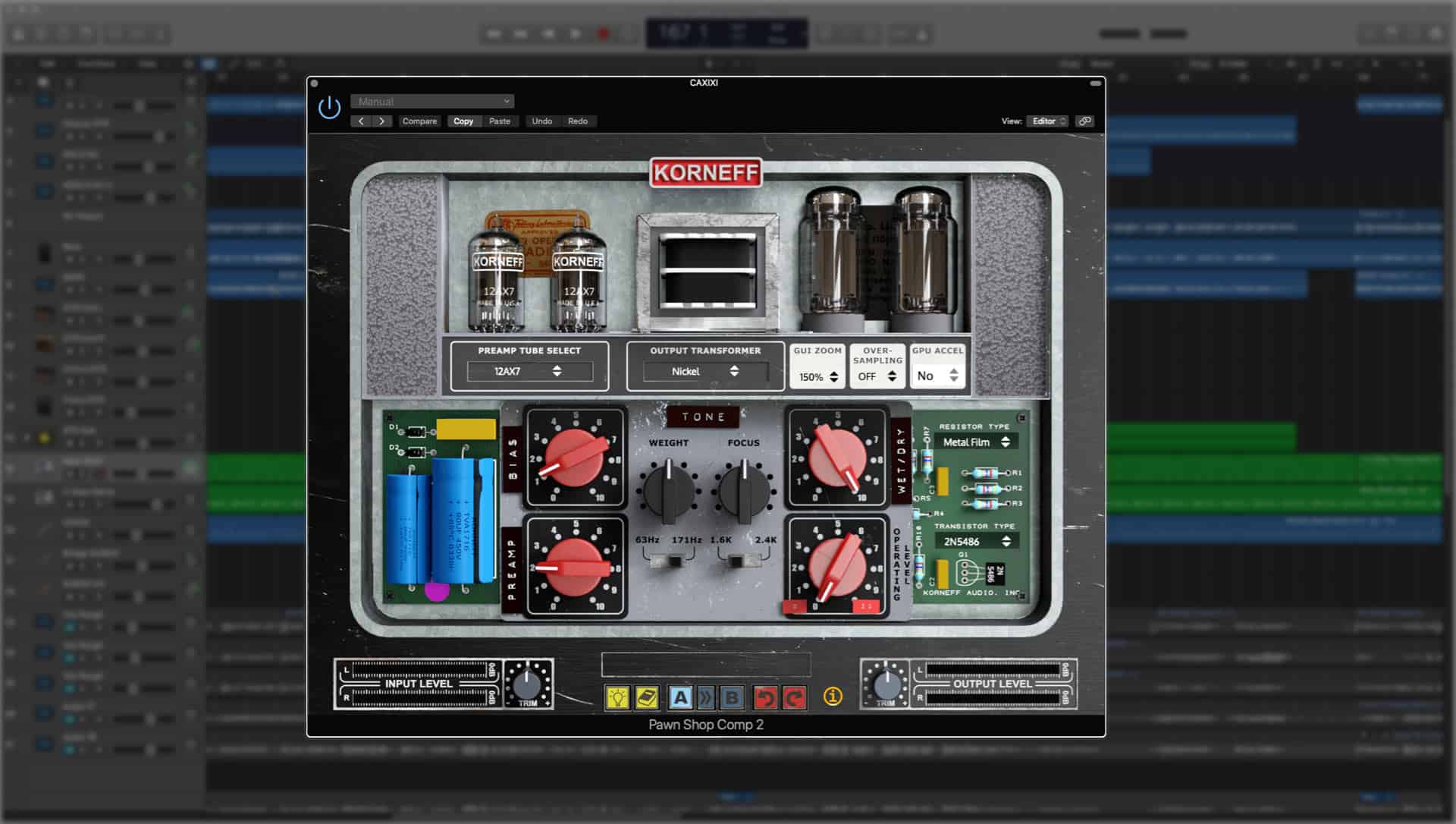Click the KORNEFF logo badge

tap(706, 172)
